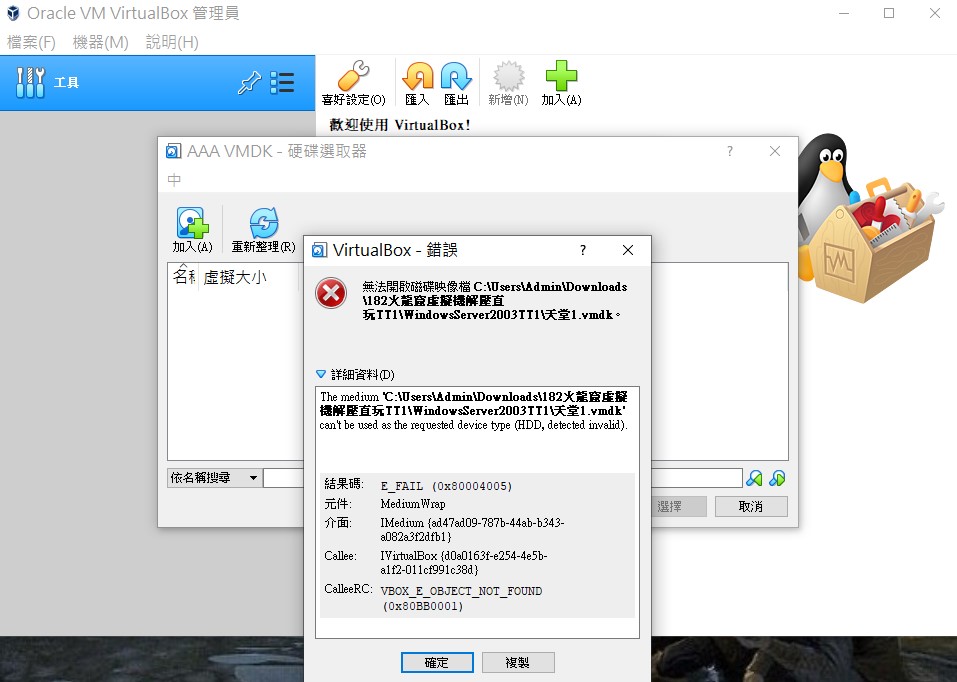Click 重新整理(R) refresh icon in disk selector
Viewport: 957px width, 682px height.
click(x=264, y=230)
